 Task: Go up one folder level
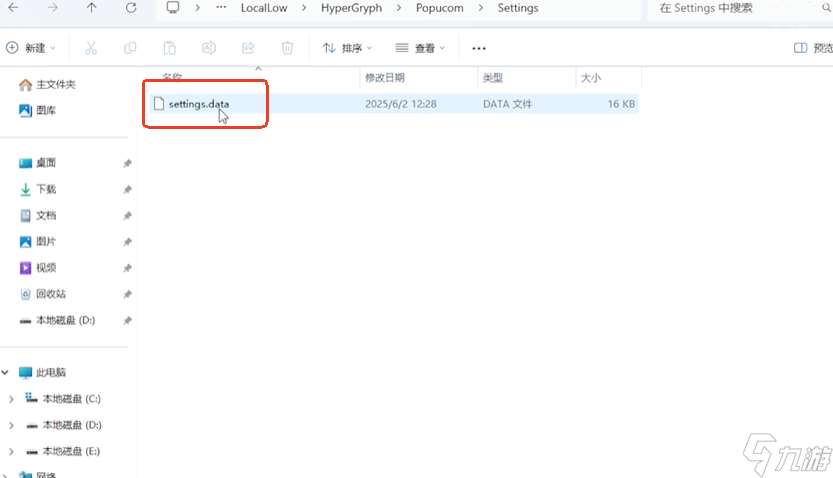tap(92, 8)
